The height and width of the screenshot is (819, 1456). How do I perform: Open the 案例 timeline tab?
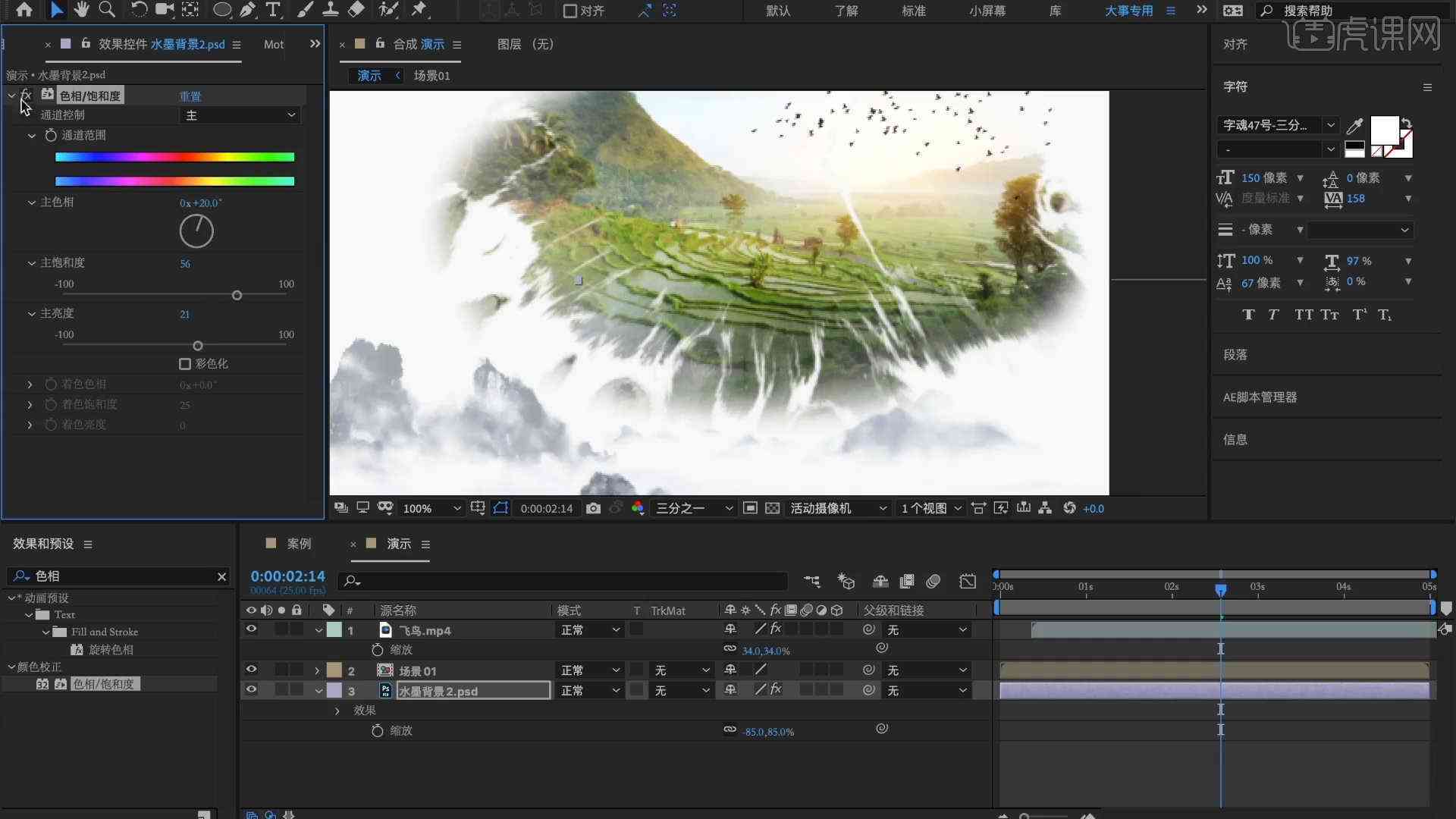point(299,544)
